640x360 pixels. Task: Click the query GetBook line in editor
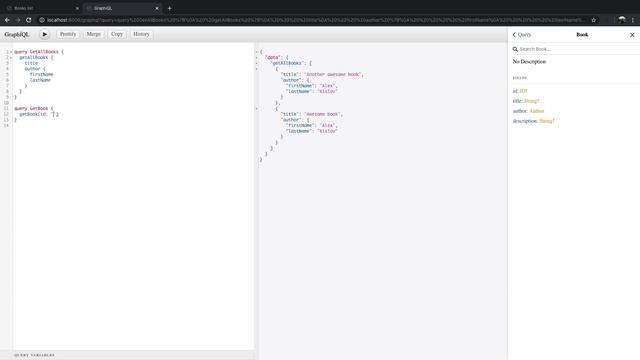(33, 109)
